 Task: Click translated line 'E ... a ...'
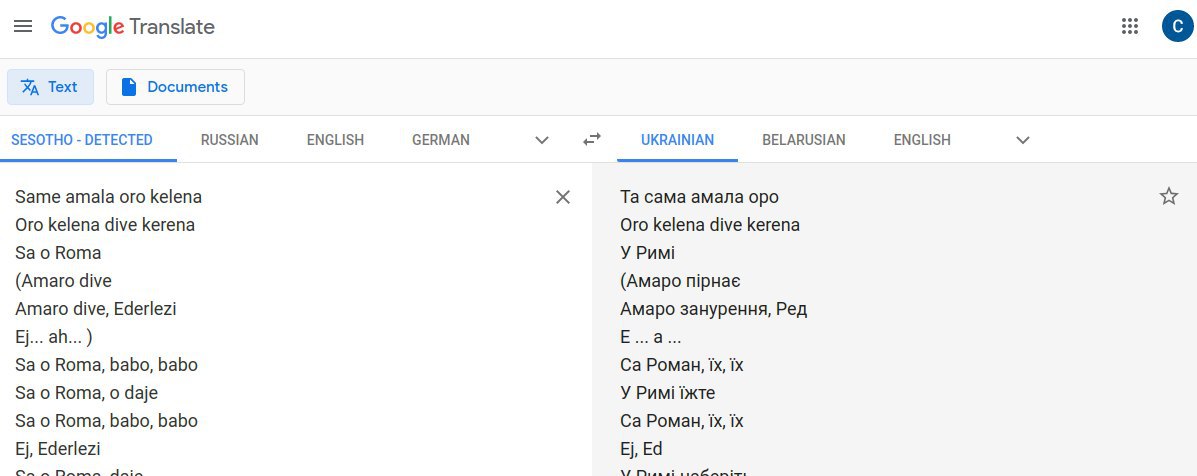point(651,336)
